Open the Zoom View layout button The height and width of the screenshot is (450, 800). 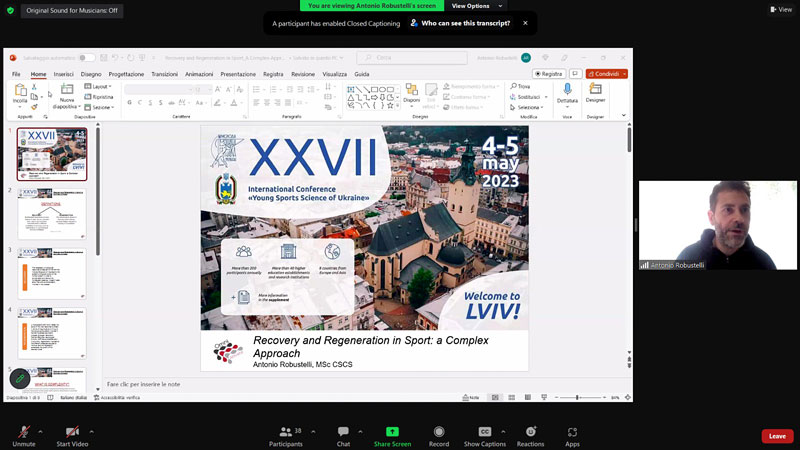781,9
